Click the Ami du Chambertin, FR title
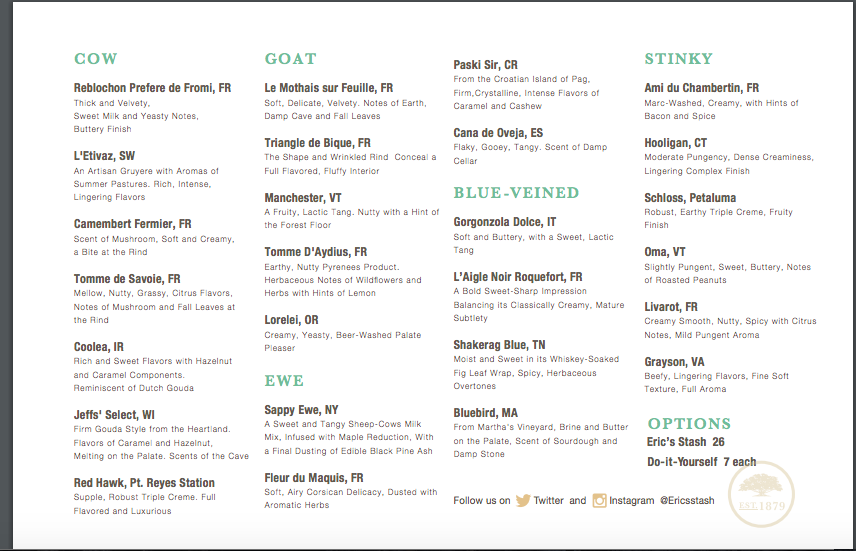The height and width of the screenshot is (551, 856). click(701, 88)
